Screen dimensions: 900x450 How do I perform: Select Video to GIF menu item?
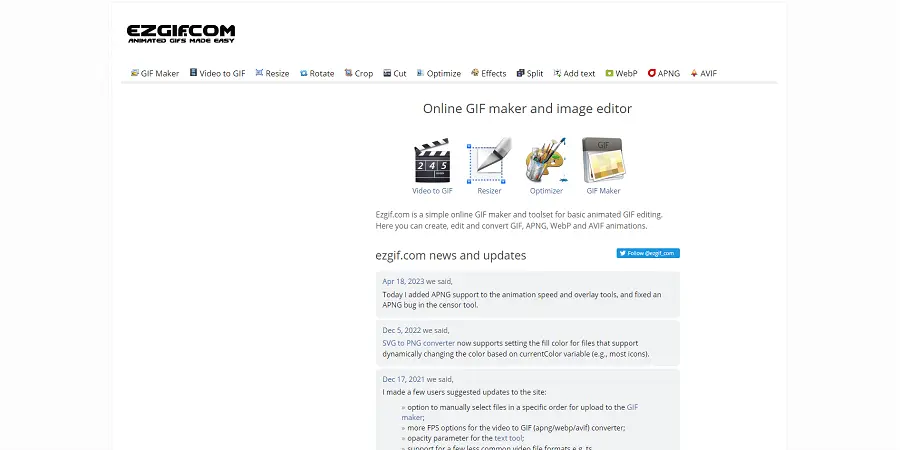pyautogui.click(x=217, y=73)
